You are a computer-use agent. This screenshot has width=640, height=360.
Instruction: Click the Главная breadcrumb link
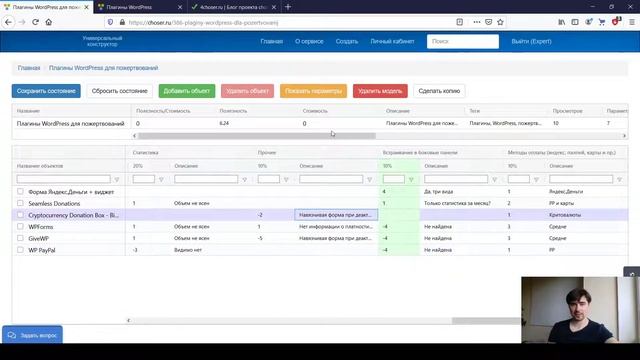[x=29, y=68]
